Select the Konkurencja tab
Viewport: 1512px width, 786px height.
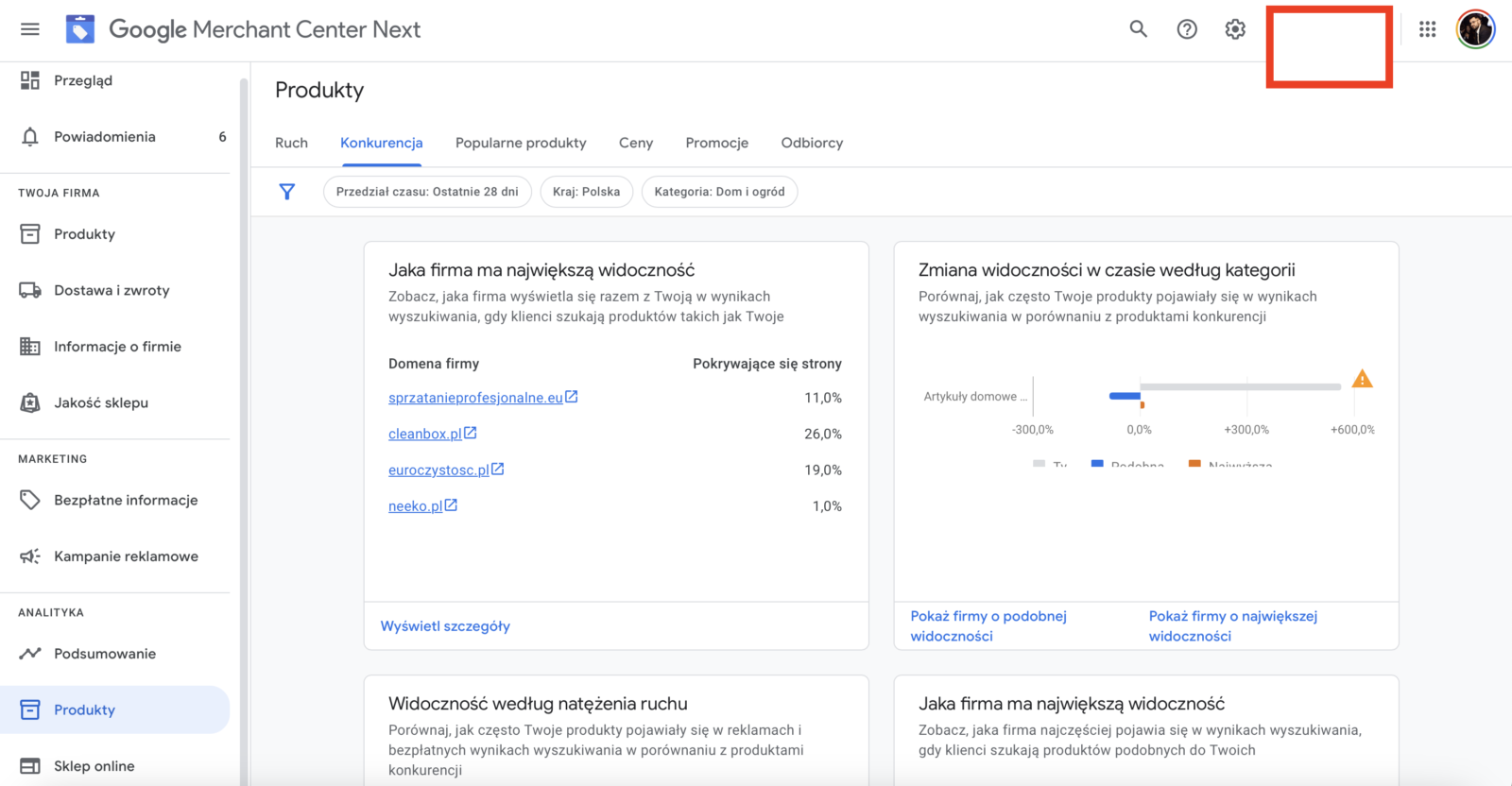pos(382,143)
